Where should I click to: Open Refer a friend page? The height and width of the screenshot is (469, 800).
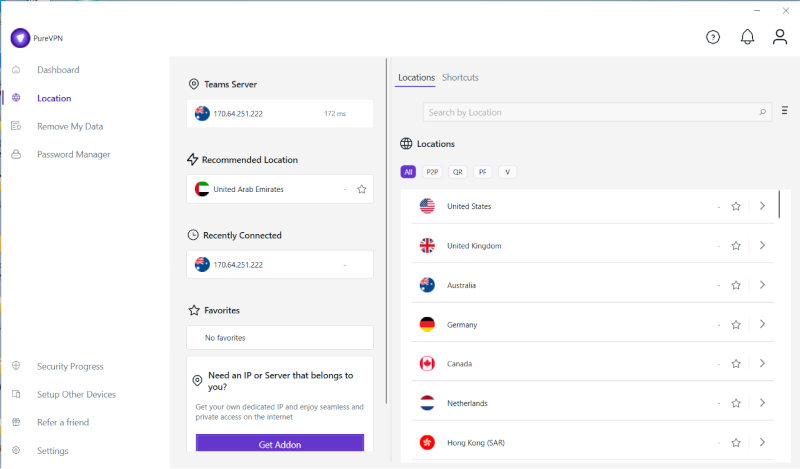point(63,423)
